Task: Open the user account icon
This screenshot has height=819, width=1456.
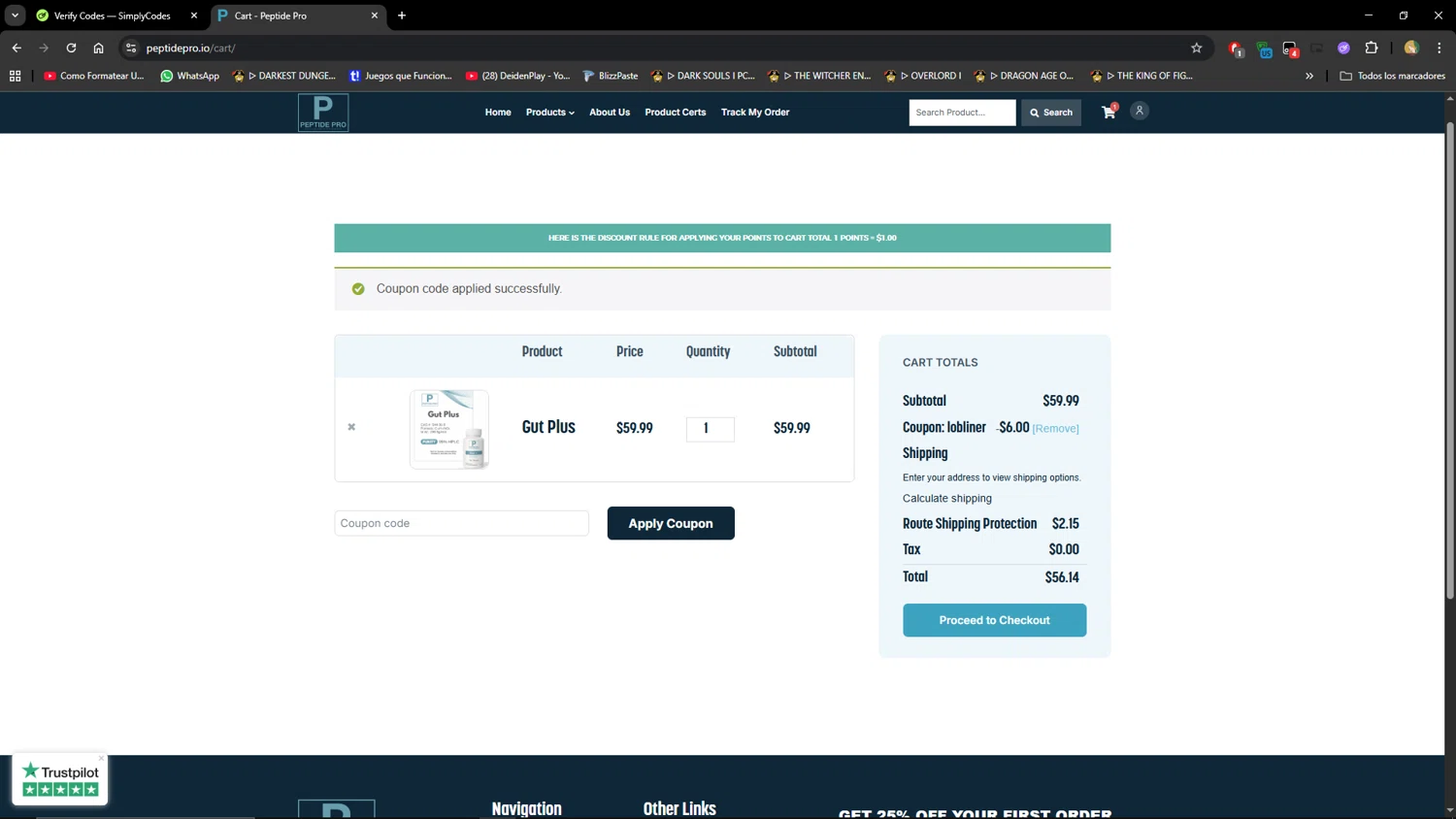Action: (x=1140, y=111)
